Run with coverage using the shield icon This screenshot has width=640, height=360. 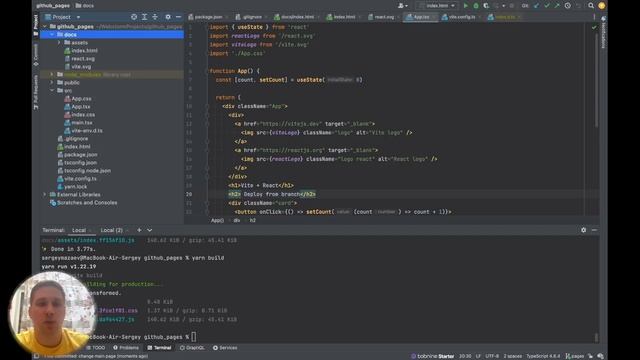point(486,6)
